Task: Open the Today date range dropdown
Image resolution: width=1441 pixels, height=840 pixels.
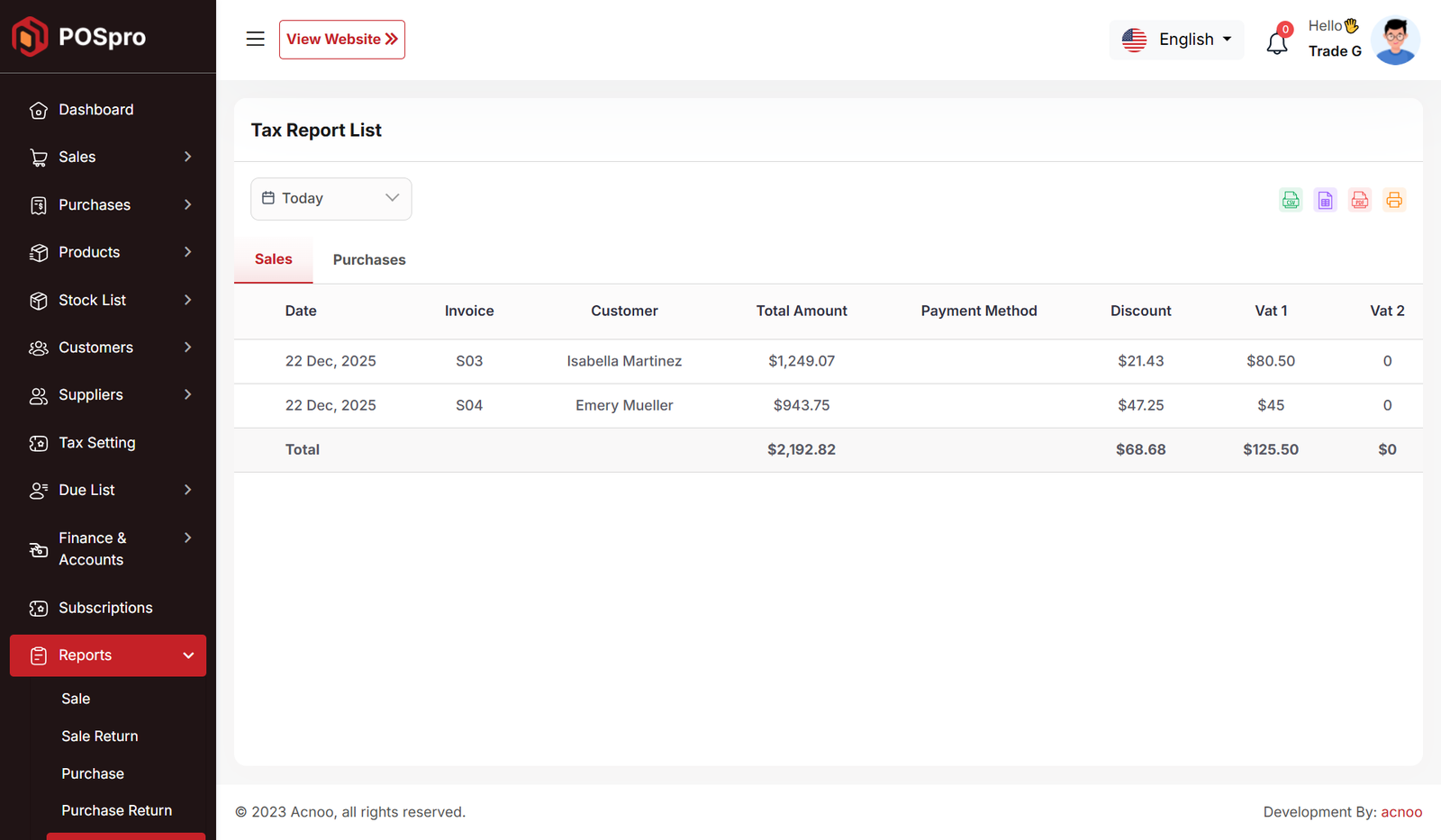Action: (331, 198)
